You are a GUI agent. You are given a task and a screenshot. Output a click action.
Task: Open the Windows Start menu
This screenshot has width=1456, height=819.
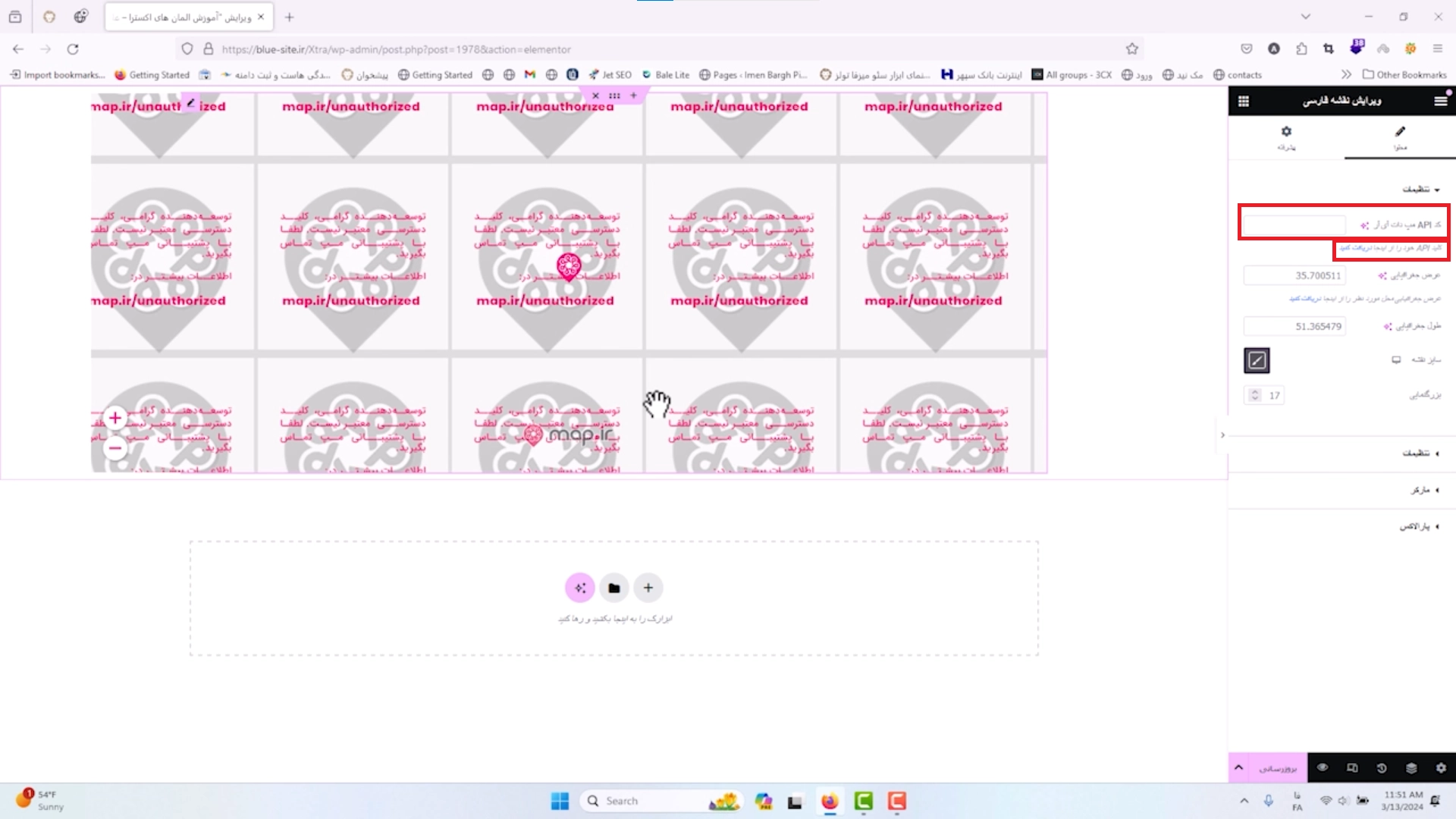click(x=560, y=801)
